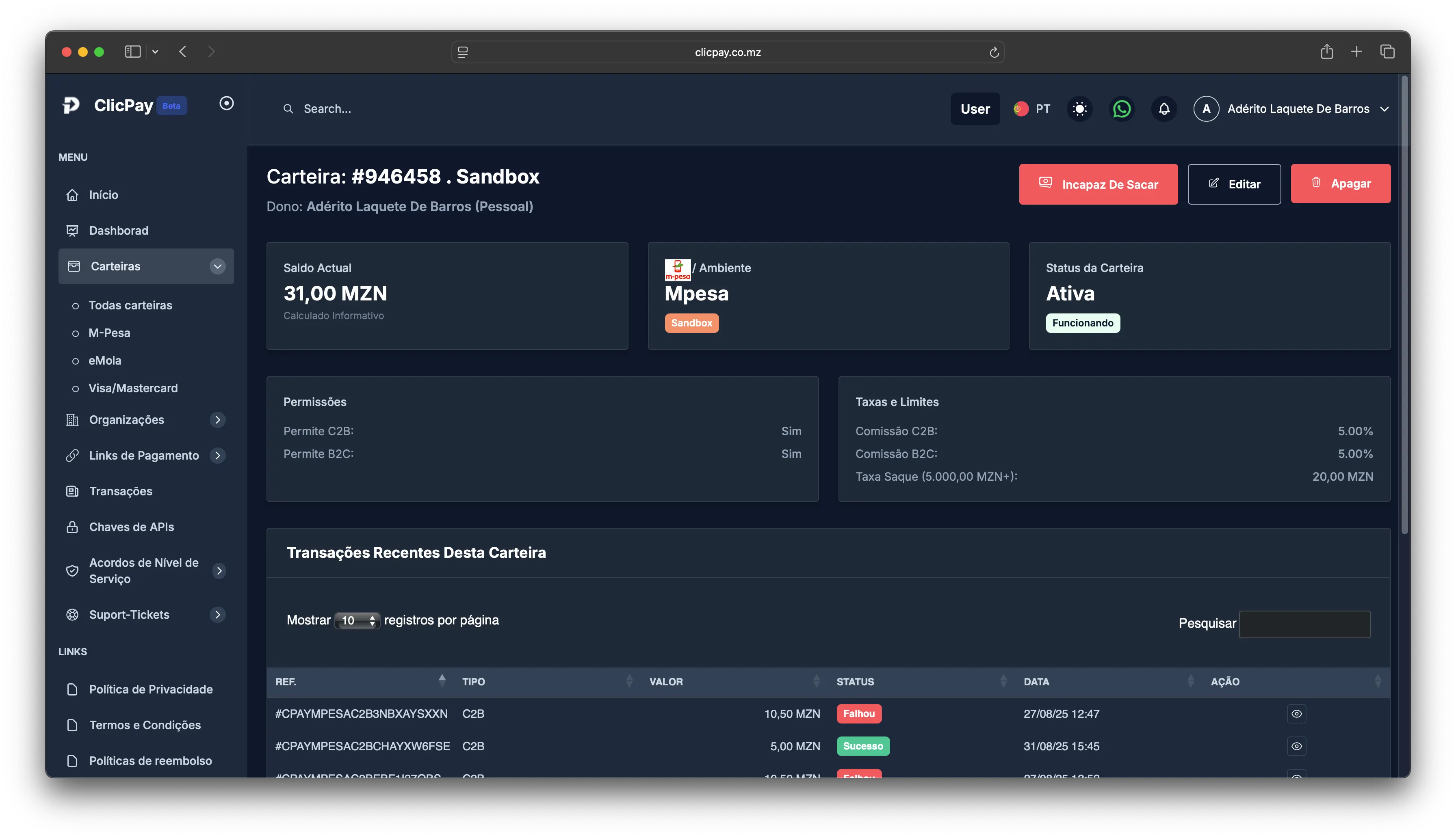Click the search magnifier icon
Screen dimensions: 1456x838
288,109
